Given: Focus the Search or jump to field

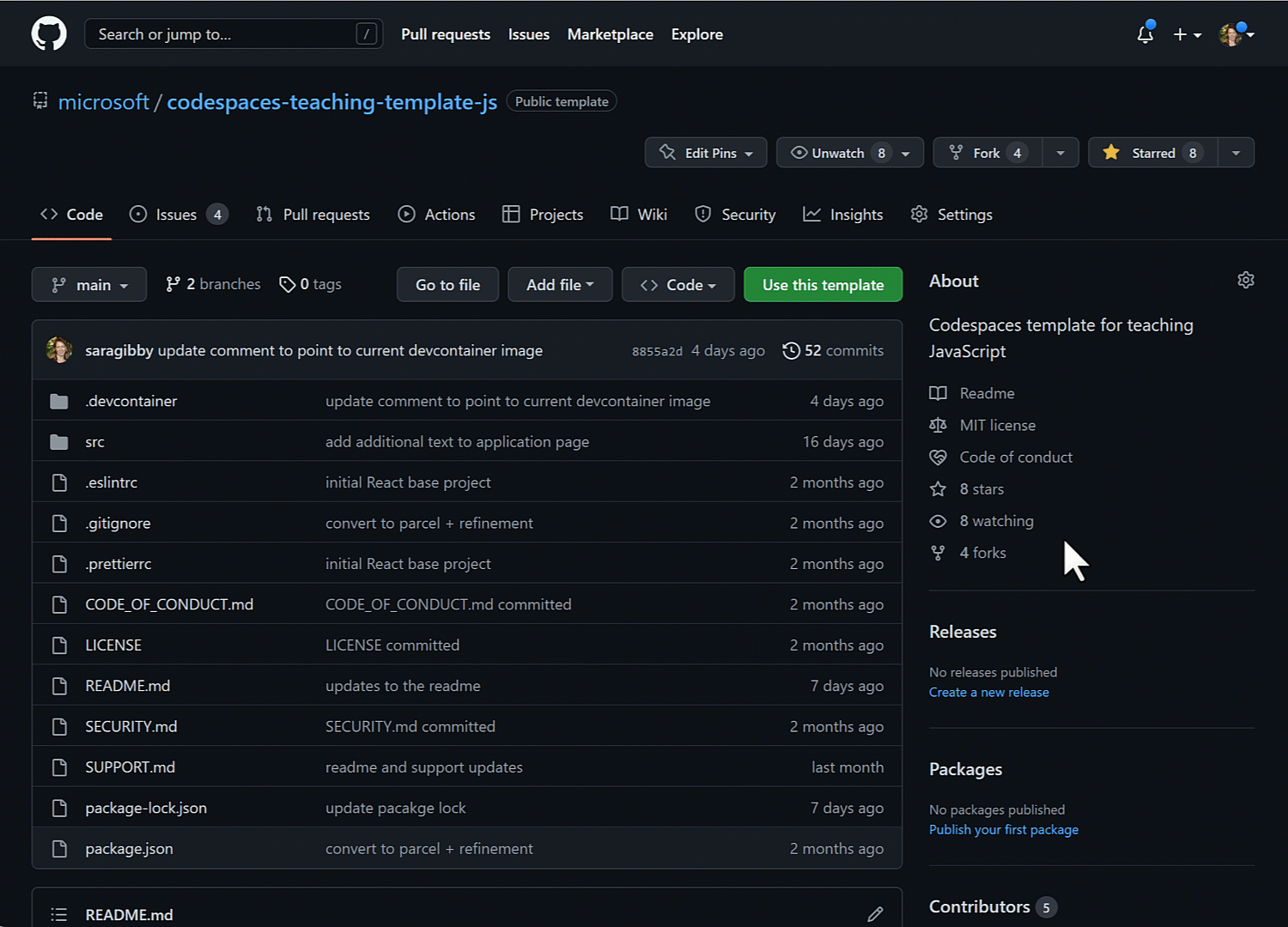Looking at the screenshot, I should pos(234,34).
